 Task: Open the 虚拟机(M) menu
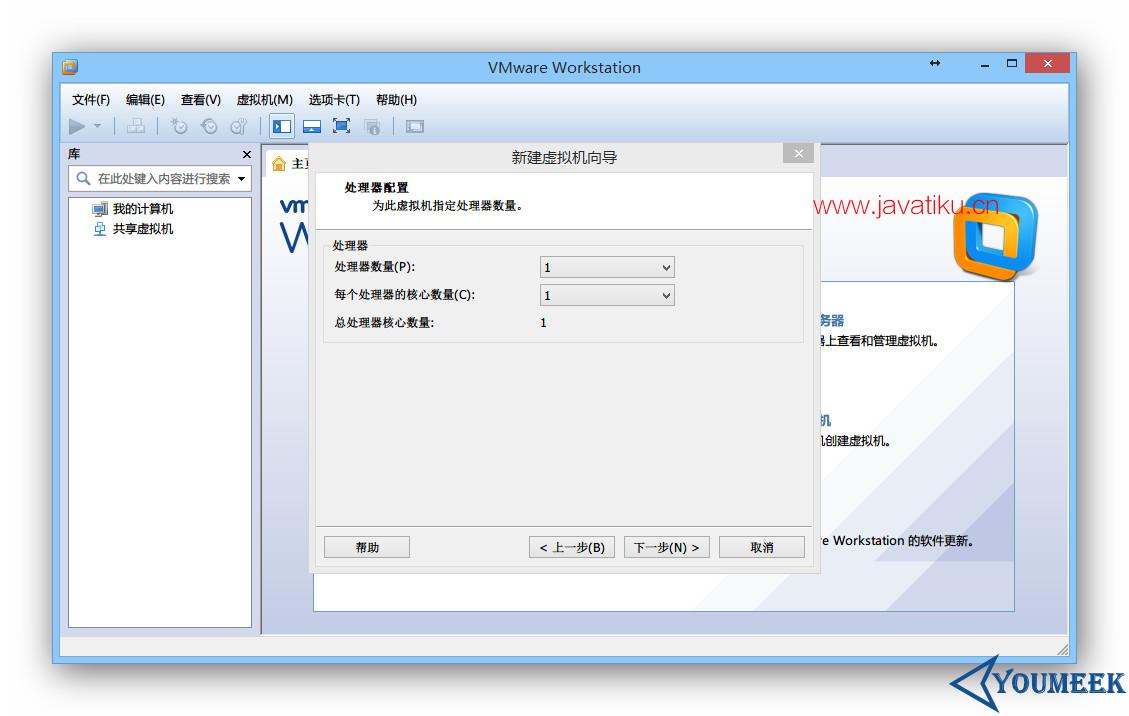(x=265, y=99)
